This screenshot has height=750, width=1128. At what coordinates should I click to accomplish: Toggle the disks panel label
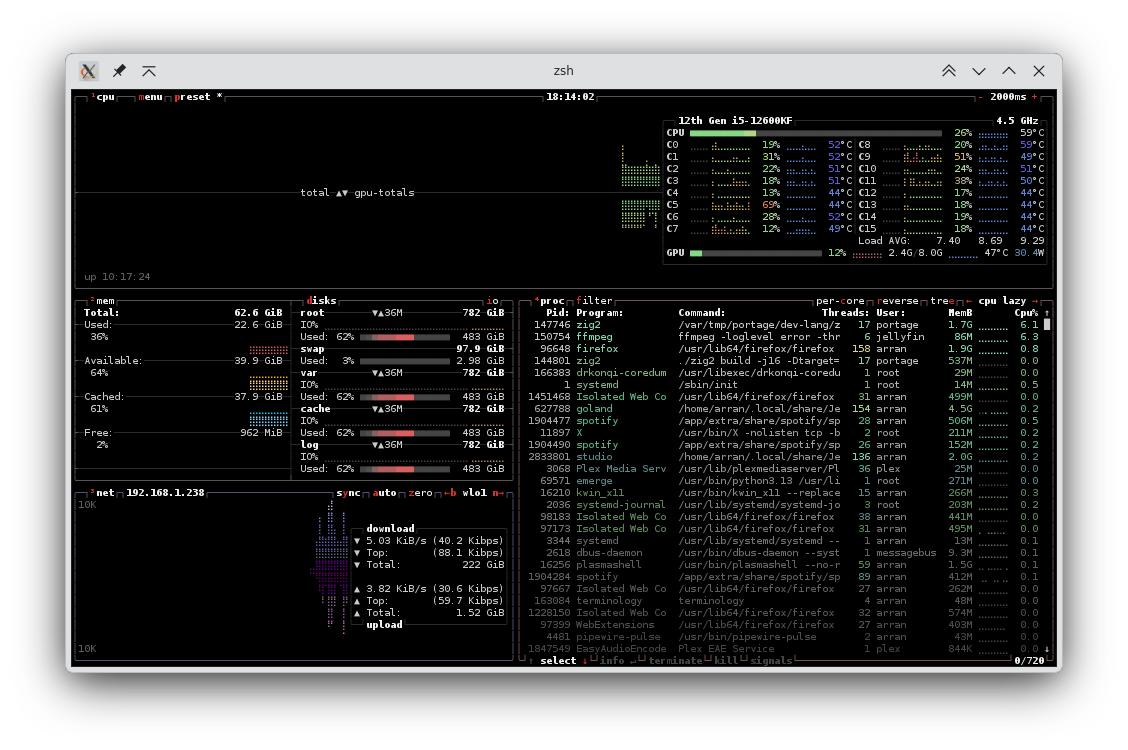tap(322, 301)
